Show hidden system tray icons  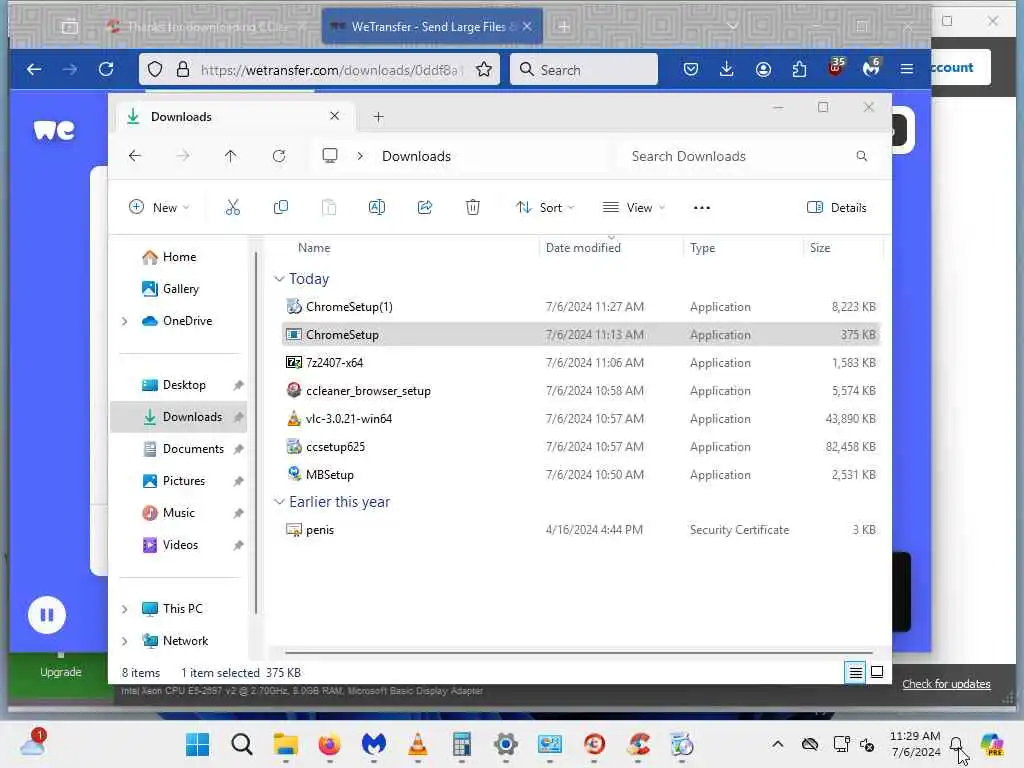[777, 744]
